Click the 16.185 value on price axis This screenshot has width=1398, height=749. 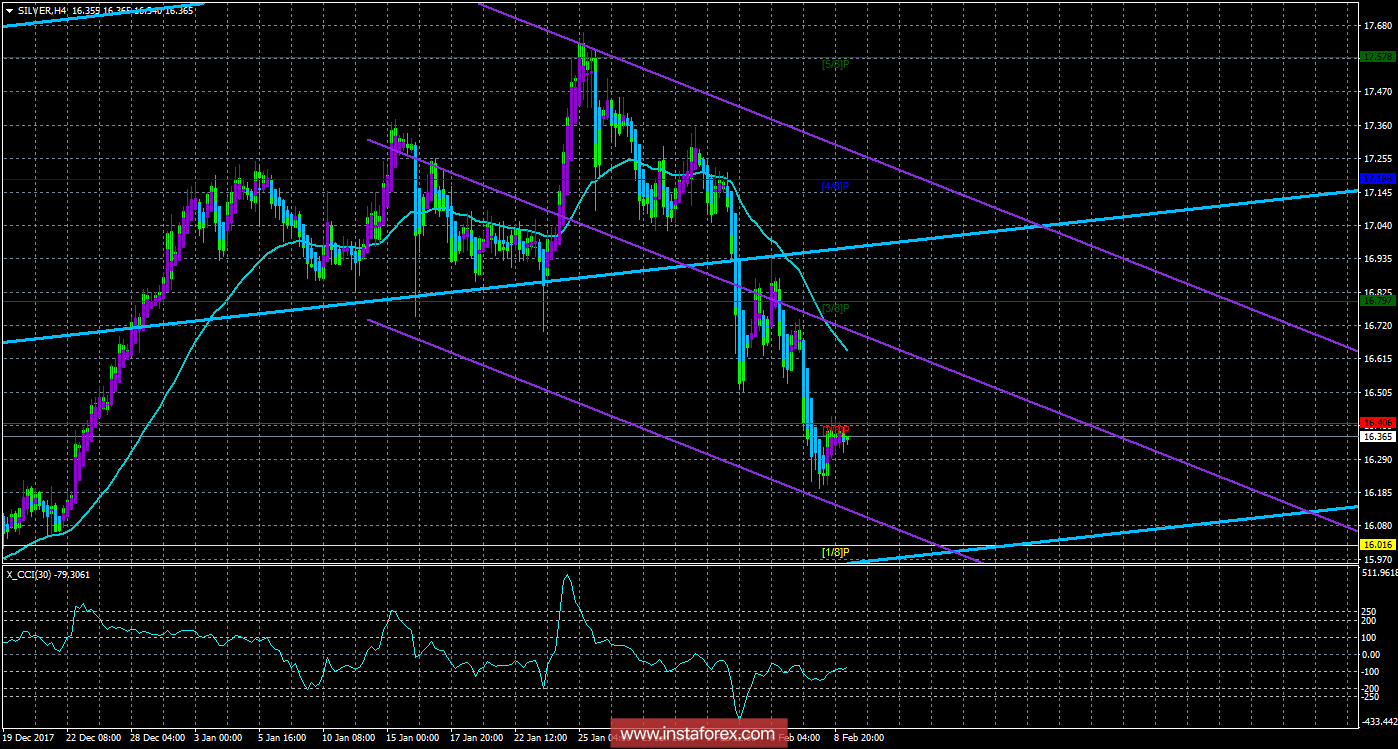[1377, 493]
